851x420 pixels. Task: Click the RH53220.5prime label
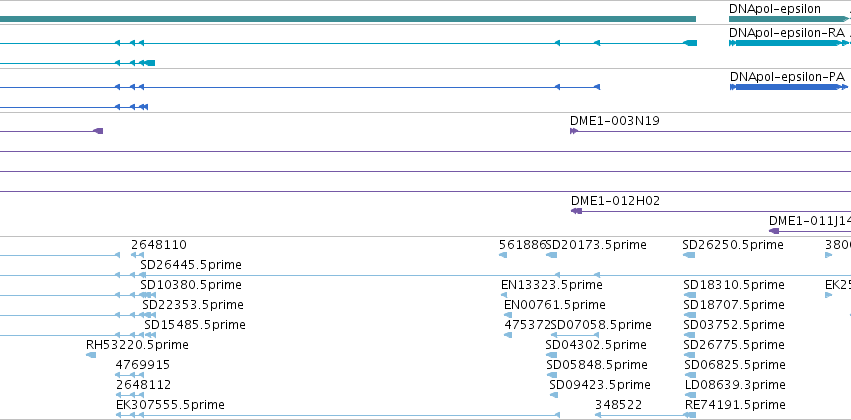pyautogui.click(x=137, y=345)
